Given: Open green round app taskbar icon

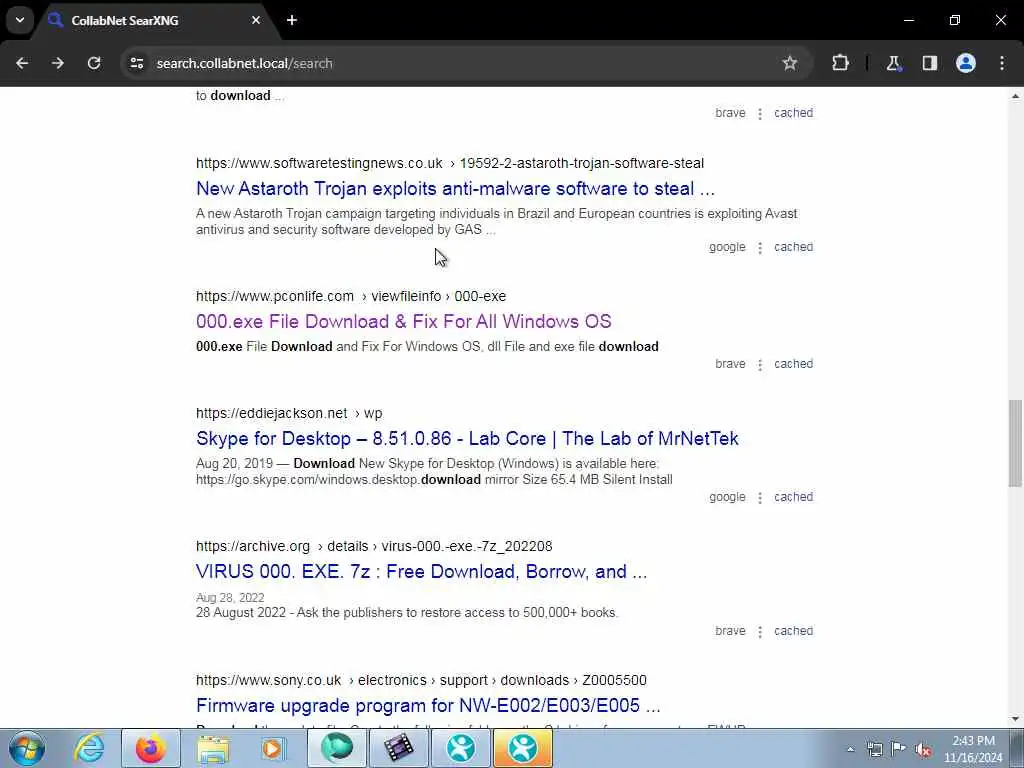Looking at the screenshot, I should click(336, 748).
